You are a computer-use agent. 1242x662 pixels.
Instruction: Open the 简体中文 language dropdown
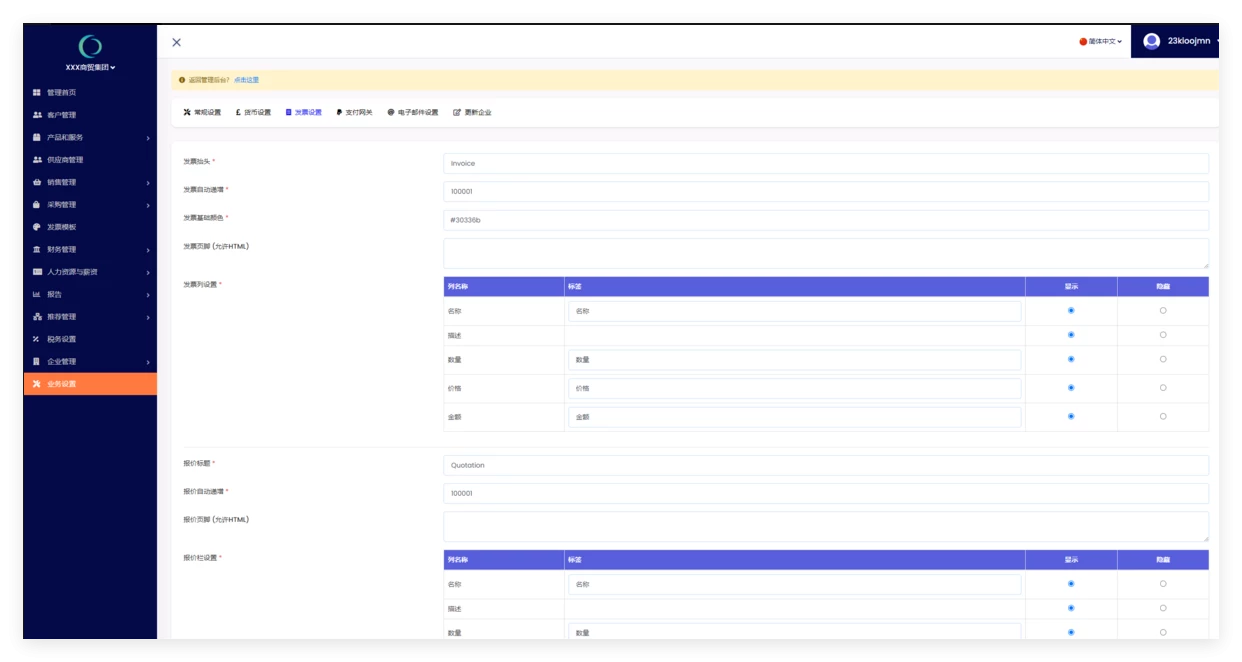[x=1101, y=42]
